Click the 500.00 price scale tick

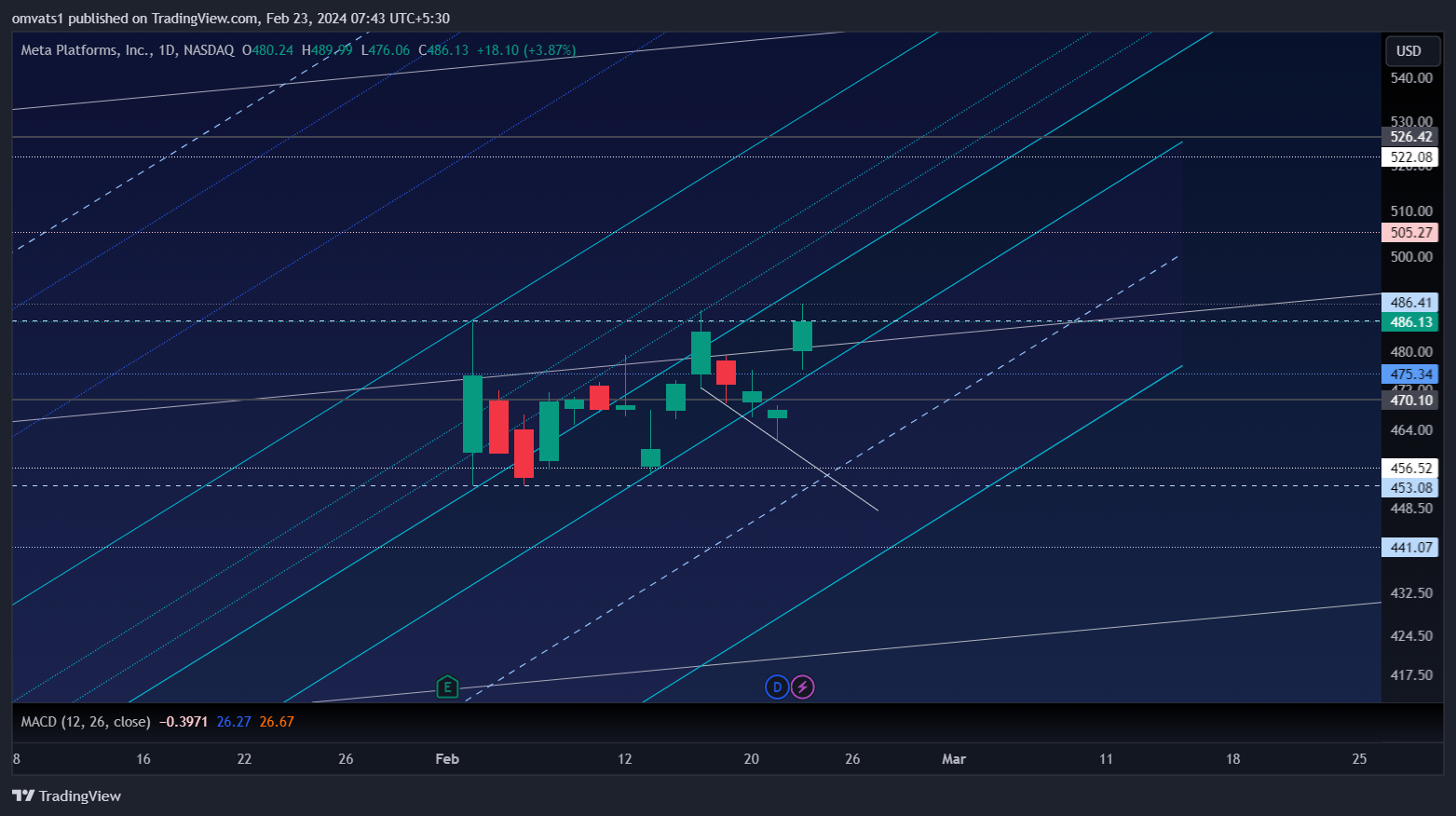coord(1411,257)
